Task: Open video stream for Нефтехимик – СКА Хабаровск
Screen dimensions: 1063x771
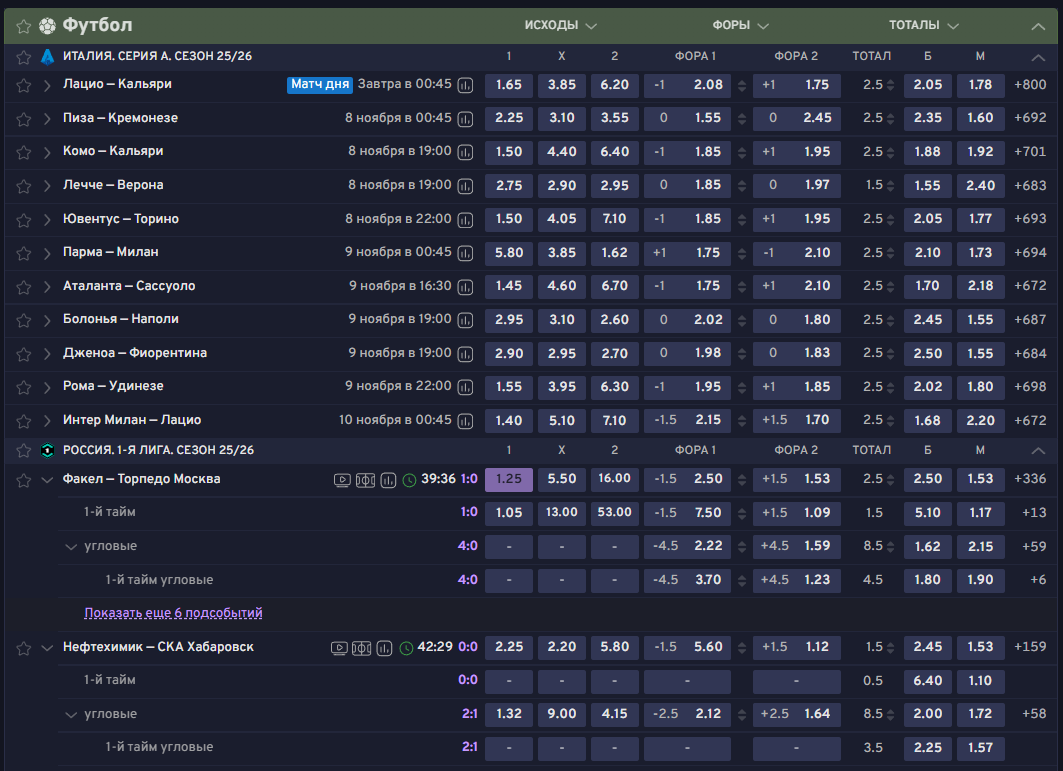Action: tap(340, 648)
